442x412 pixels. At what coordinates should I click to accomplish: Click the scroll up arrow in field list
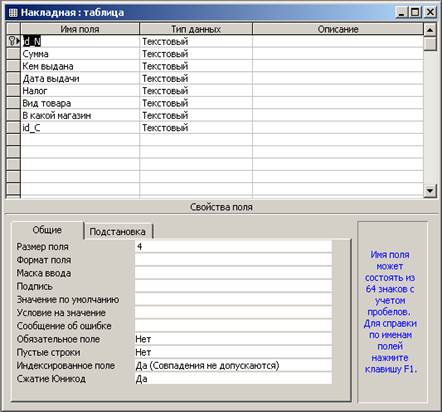pyautogui.click(x=430, y=30)
